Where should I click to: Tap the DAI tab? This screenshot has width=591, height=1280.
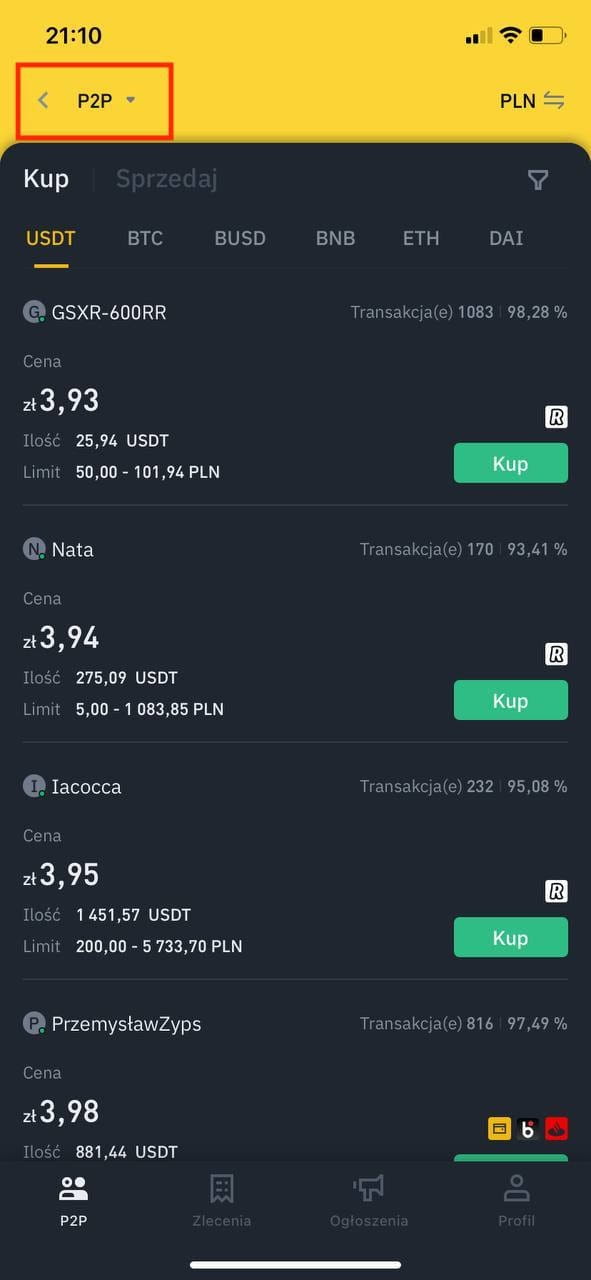tap(506, 238)
